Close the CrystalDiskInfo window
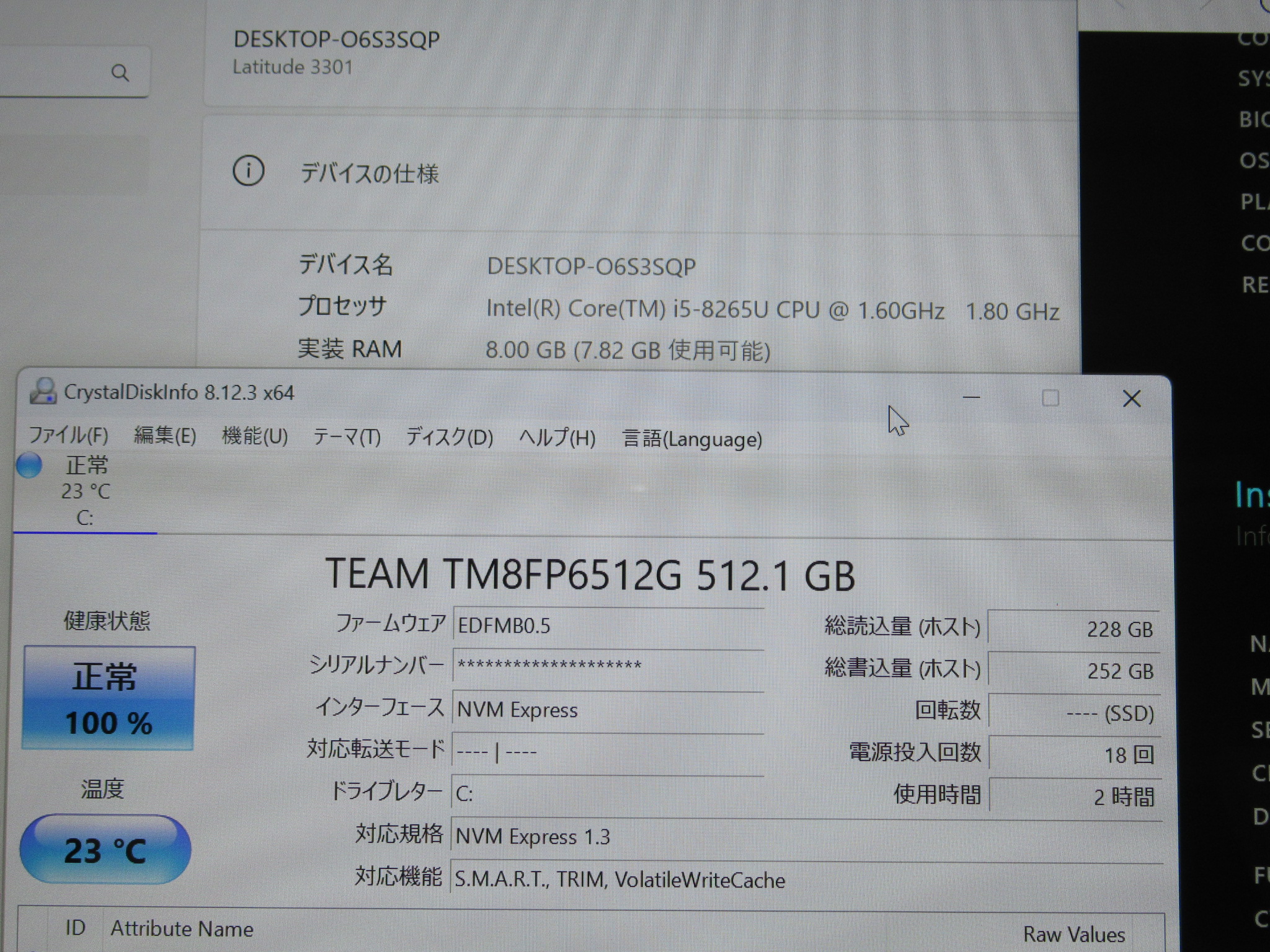 [x=1132, y=399]
